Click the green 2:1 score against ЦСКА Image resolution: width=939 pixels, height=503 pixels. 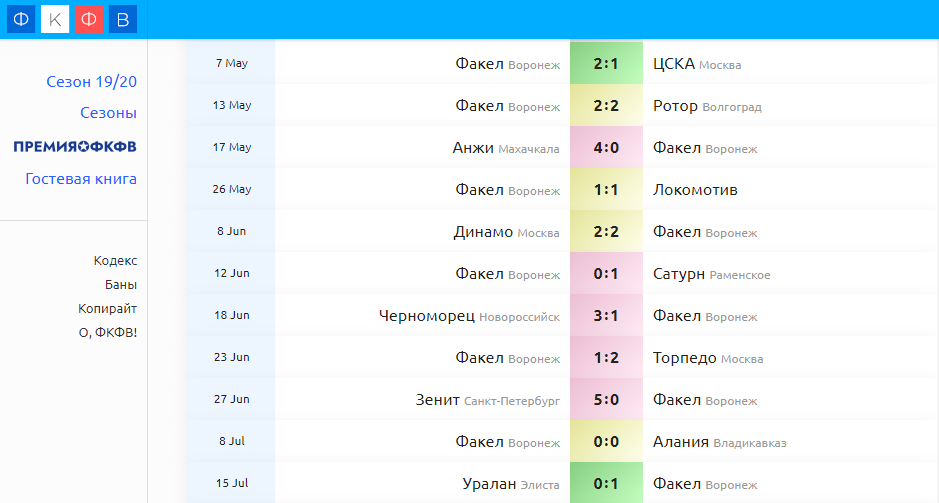point(605,64)
